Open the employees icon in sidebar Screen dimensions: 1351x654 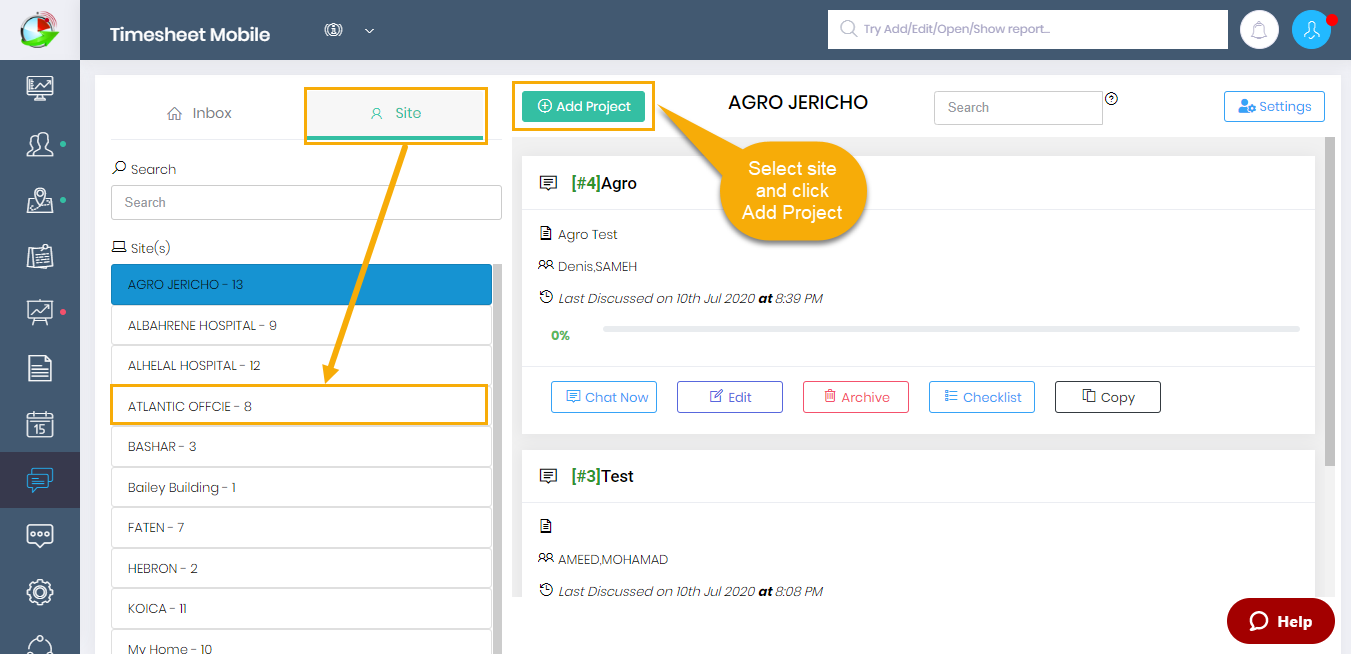pyautogui.click(x=40, y=144)
